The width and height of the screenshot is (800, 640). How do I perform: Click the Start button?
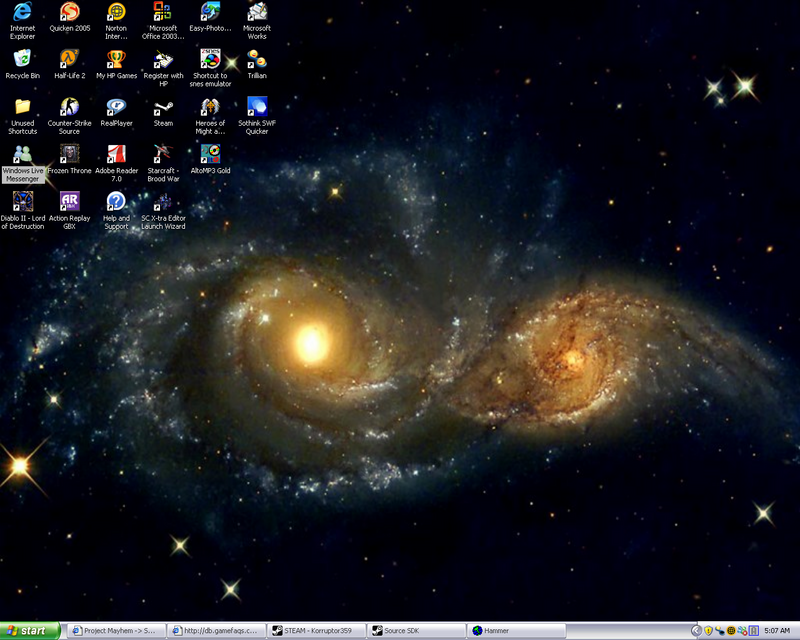(27, 629)
